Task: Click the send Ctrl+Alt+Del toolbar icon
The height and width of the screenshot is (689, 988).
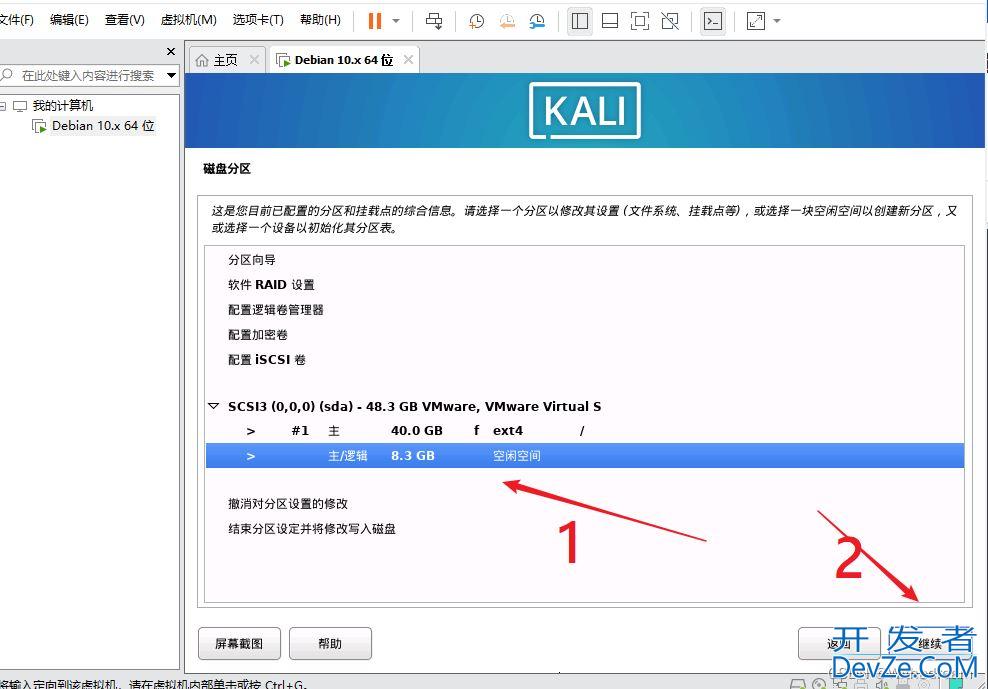Action: (x=434, y=21)
